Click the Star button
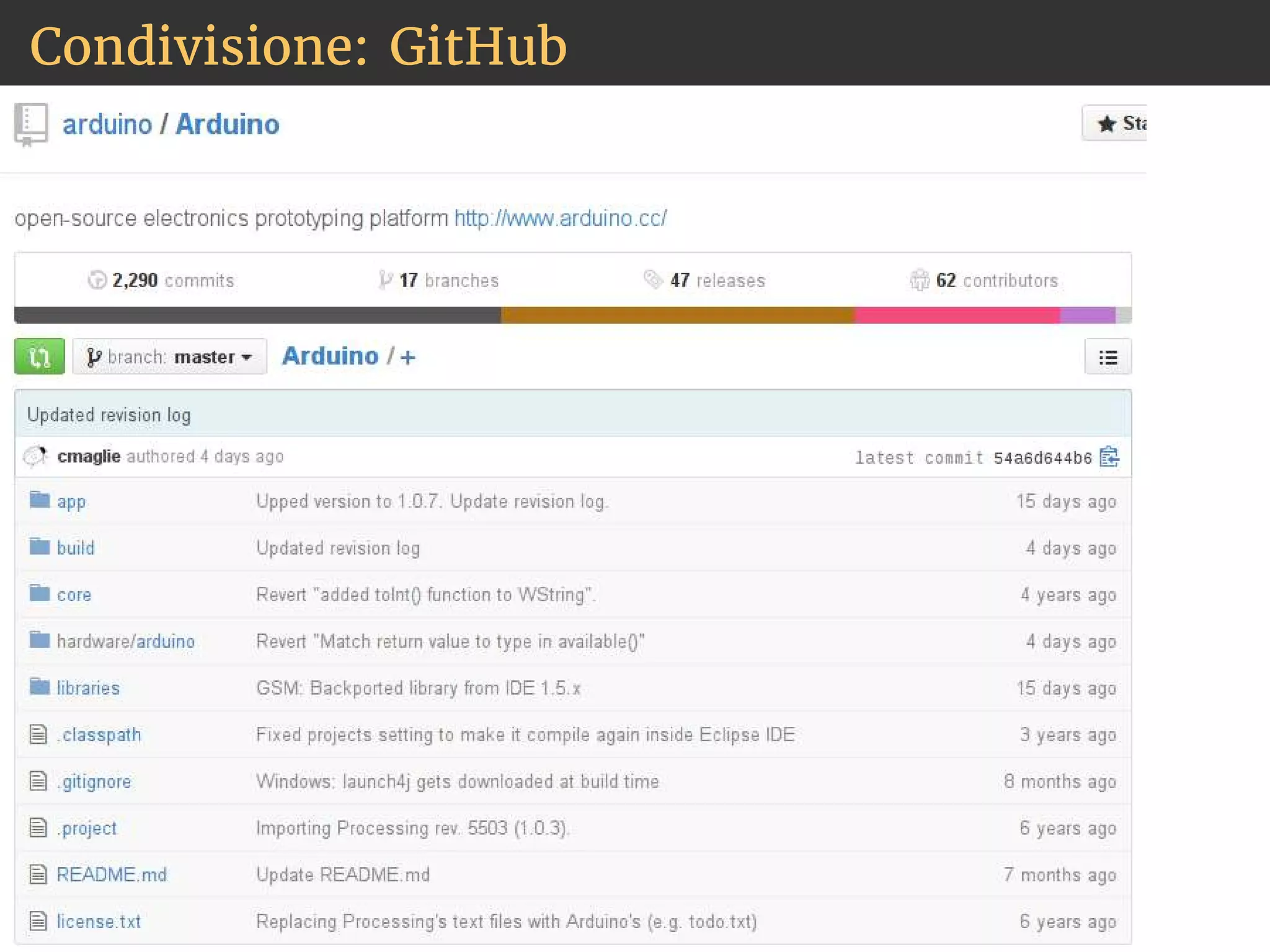Image resolution: width=1270 pixels, height=952 pixels. click(1114, 123)
